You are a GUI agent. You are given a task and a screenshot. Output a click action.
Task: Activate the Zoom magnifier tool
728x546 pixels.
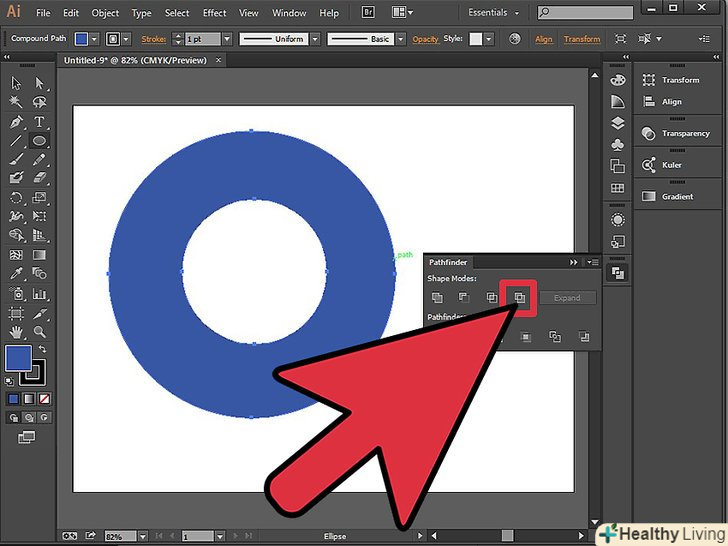pyautogui.click(x=39, y=330)
